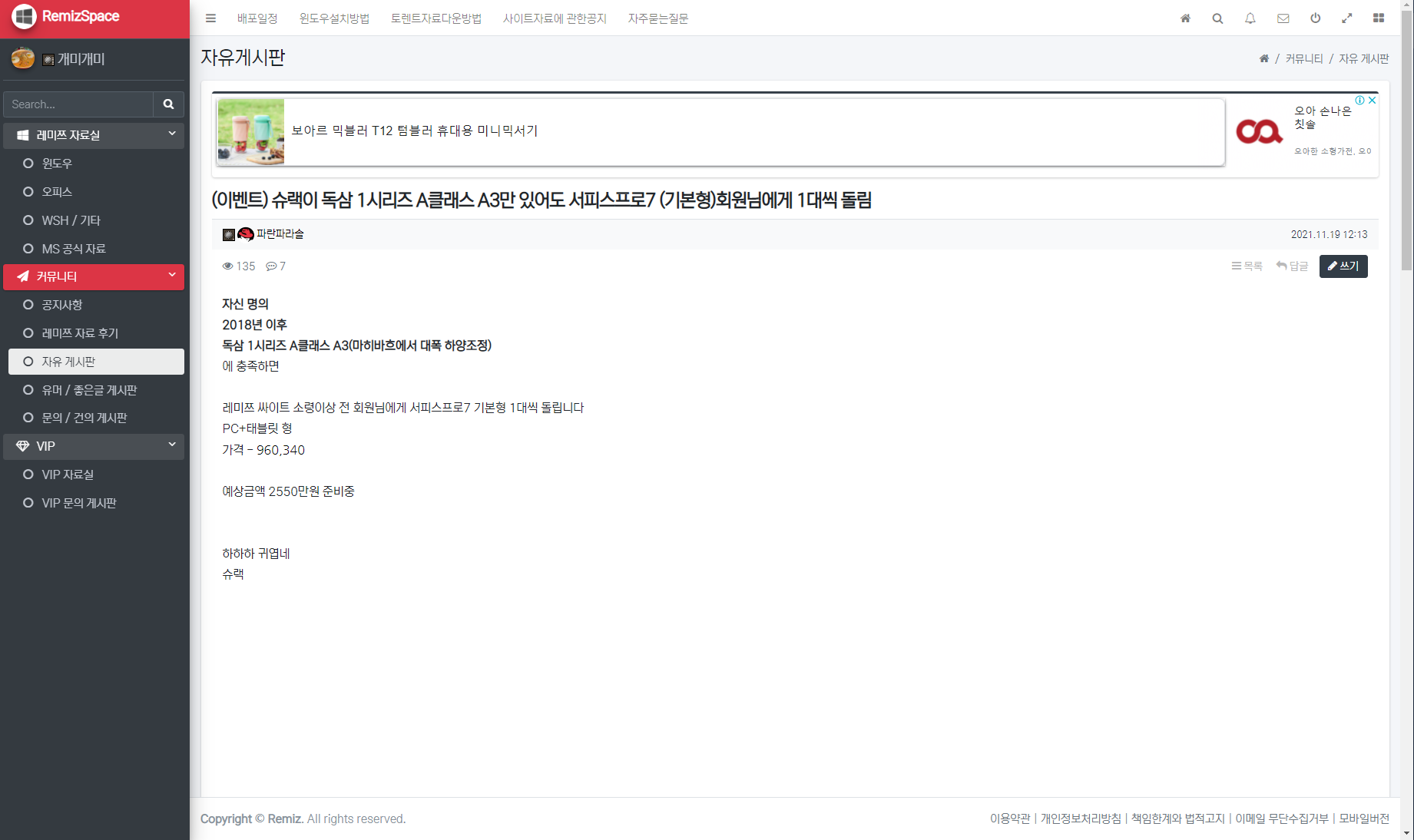
Task: Open the messages envelope icon
Action: click(1283, 18)
